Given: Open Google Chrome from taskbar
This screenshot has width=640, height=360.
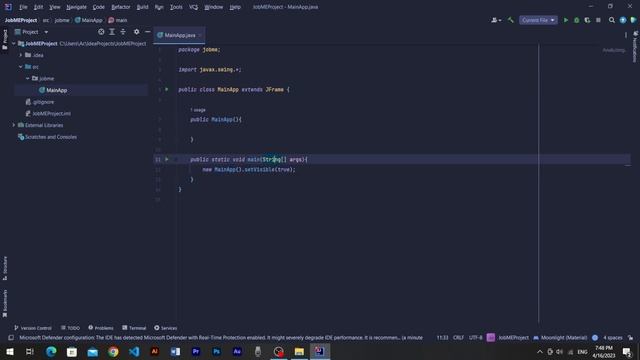Looking at the screenshot, I should (113, 351).
